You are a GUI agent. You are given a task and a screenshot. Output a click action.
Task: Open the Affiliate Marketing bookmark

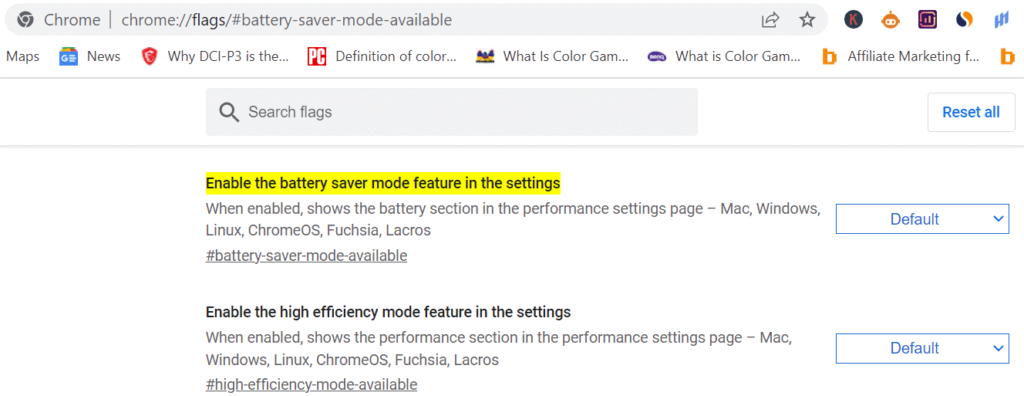tap(901, 57)
